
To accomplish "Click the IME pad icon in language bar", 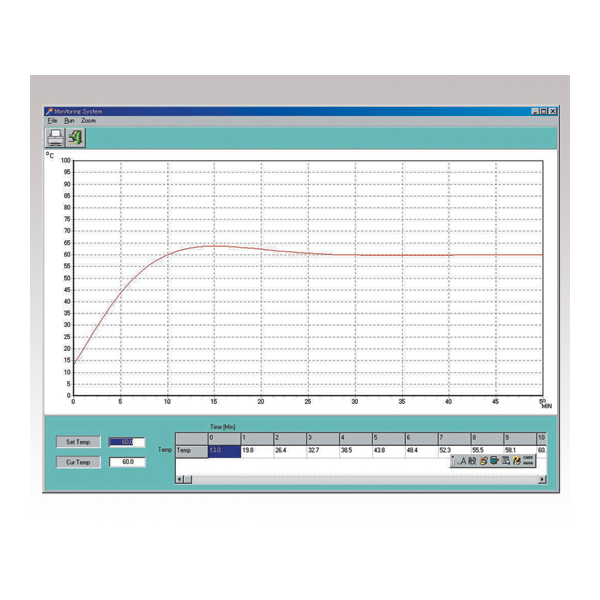I will (x=484, y=461).
